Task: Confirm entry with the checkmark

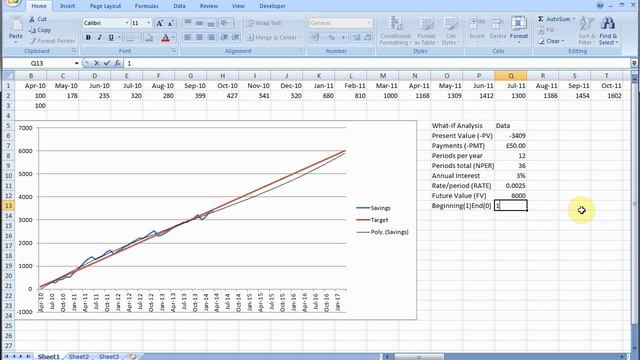Action: [107, 63]
